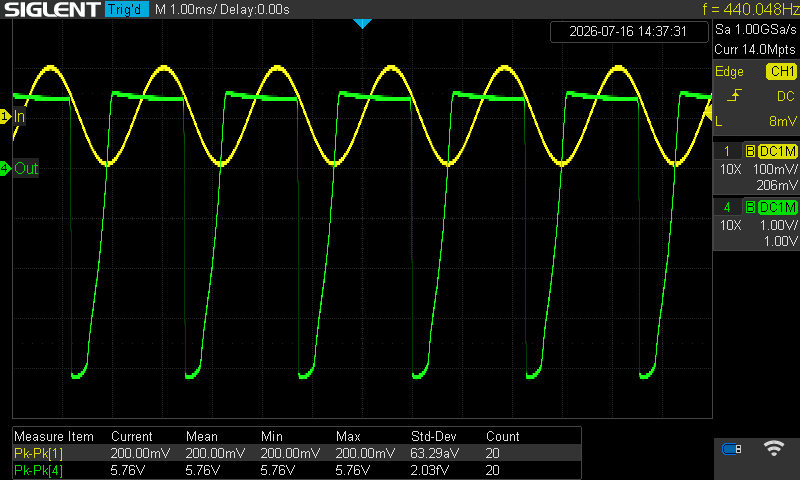Image resolution: width=800 pixels, height=480 pixels.
Task: Click the Min column header
Action: [271, 437]
